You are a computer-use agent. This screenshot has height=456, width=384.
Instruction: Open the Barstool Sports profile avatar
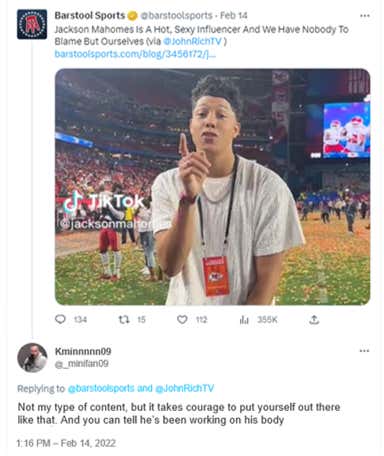(32, 24)
